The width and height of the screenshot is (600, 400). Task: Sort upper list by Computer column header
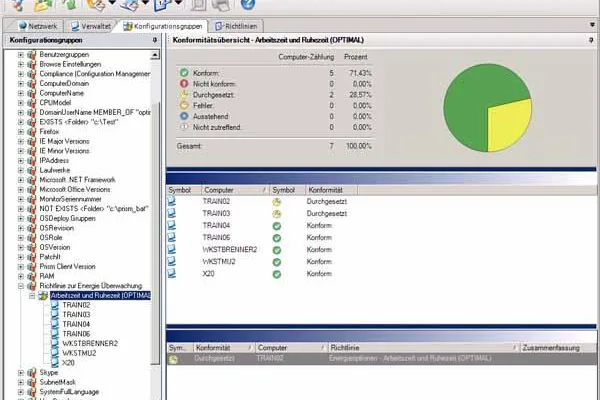point(235,190)
